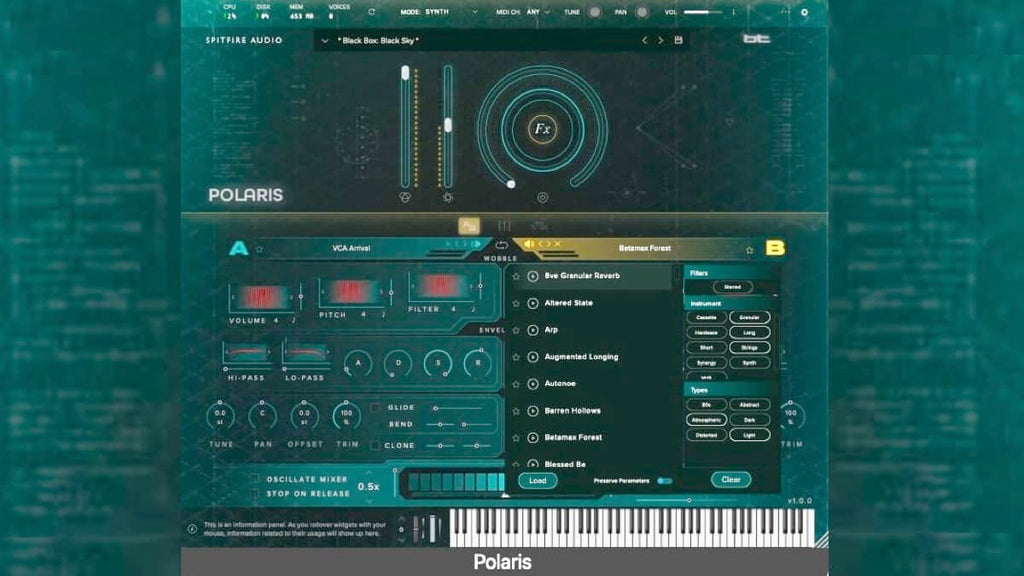Star the Arp preset
1024x576 pixels.
coord(516,330)
